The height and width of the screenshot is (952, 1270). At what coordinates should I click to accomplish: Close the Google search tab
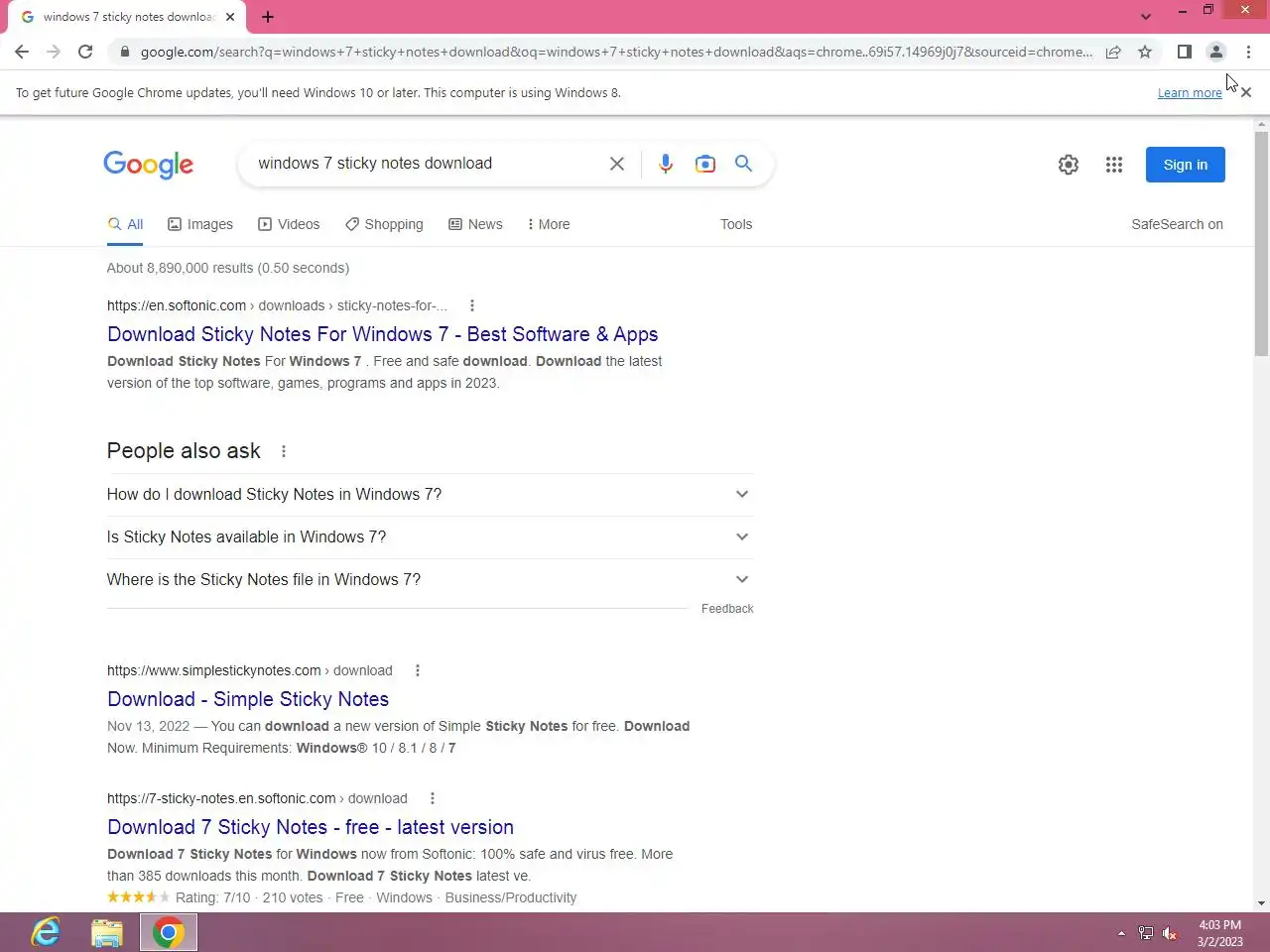pyautogui.click(x=230, y=17)
